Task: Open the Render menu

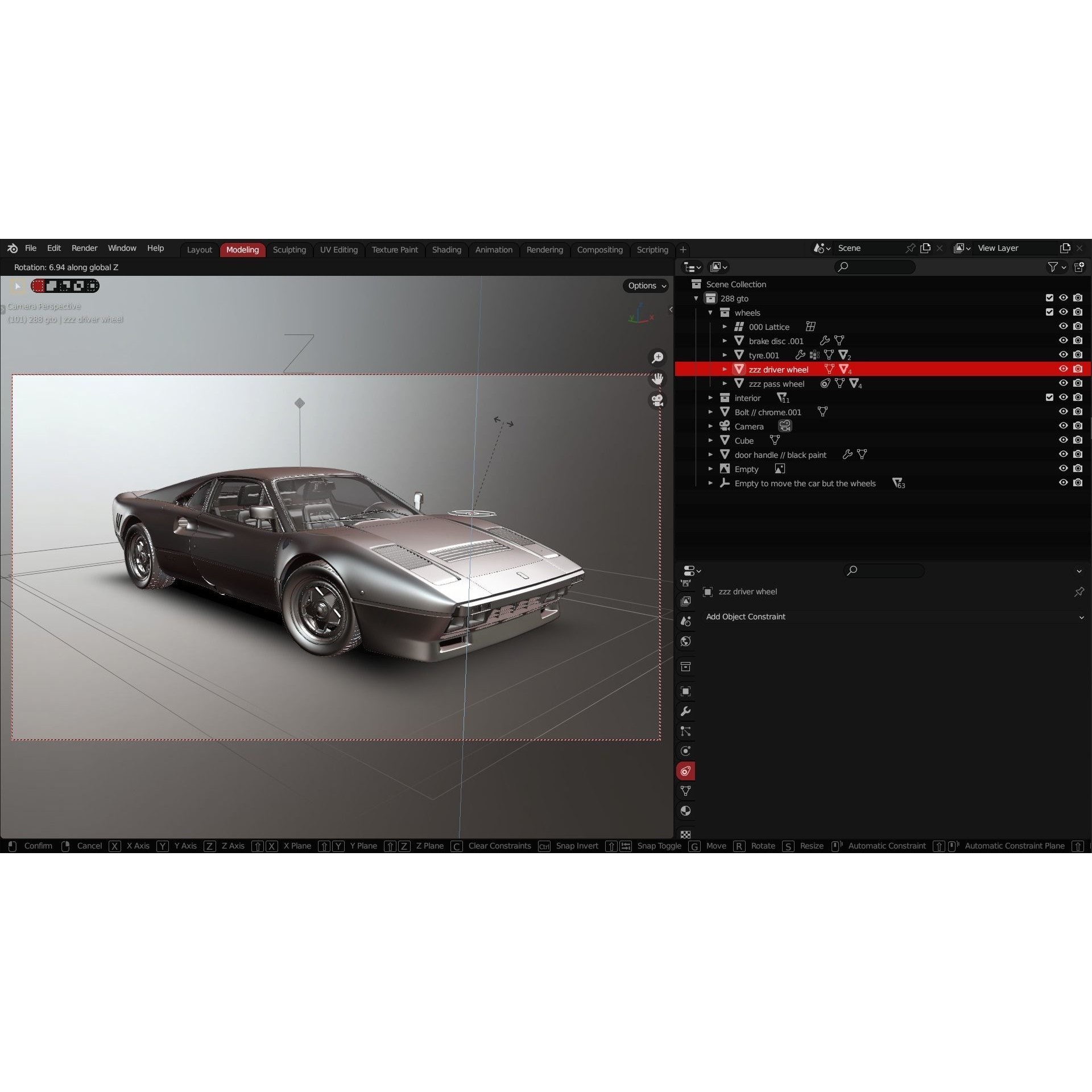Action: tap(84, 248)
